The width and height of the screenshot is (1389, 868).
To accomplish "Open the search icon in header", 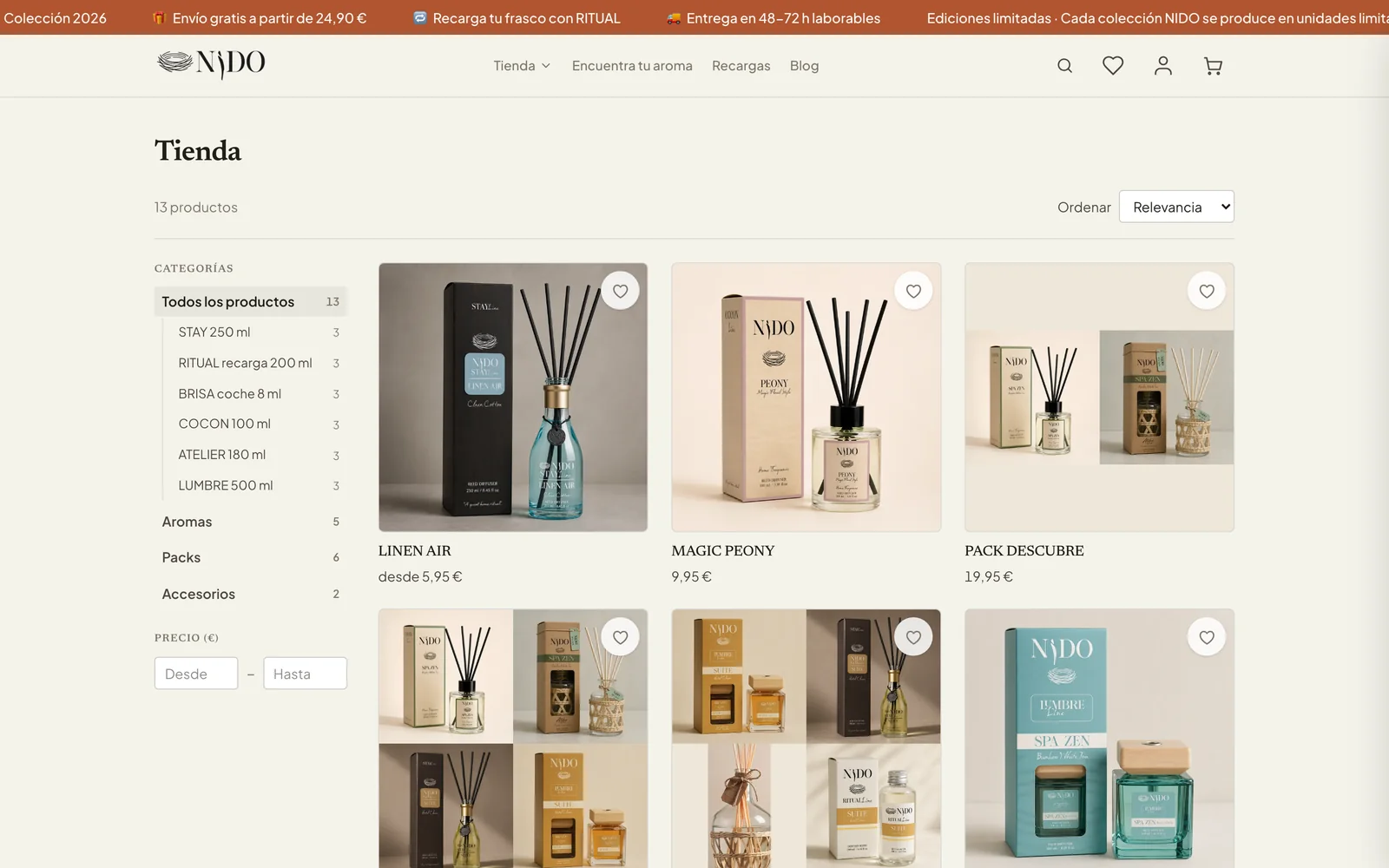I will 1064,66.
